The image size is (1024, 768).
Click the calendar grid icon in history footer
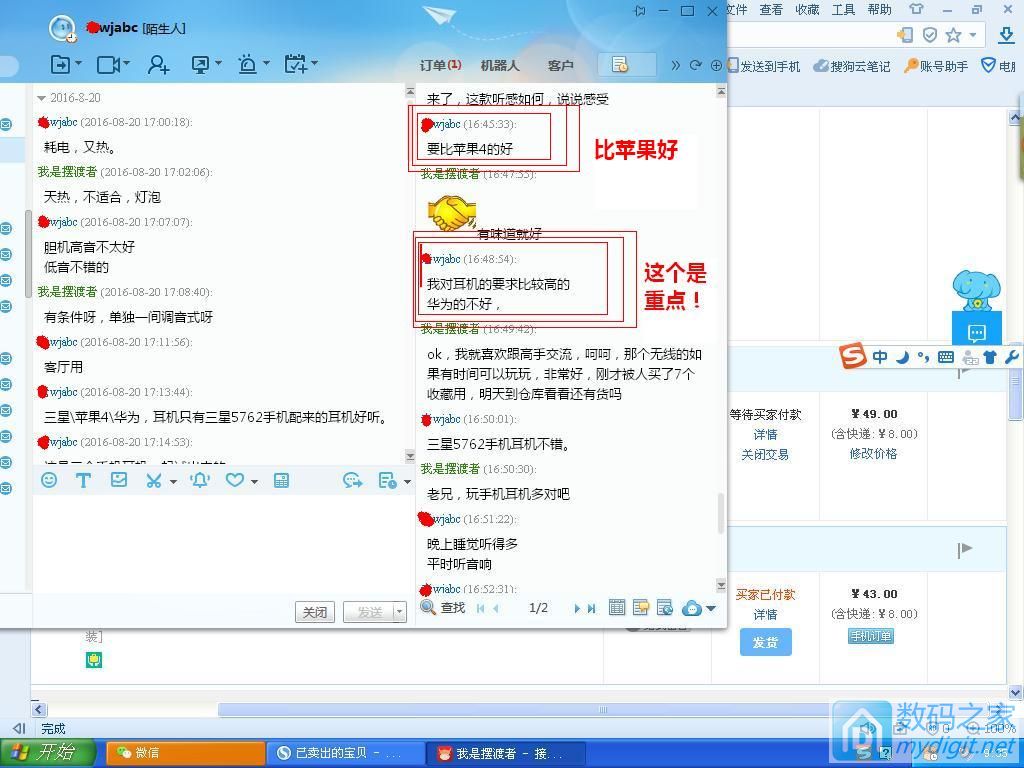pyautogui.click(x=616, y=608)
